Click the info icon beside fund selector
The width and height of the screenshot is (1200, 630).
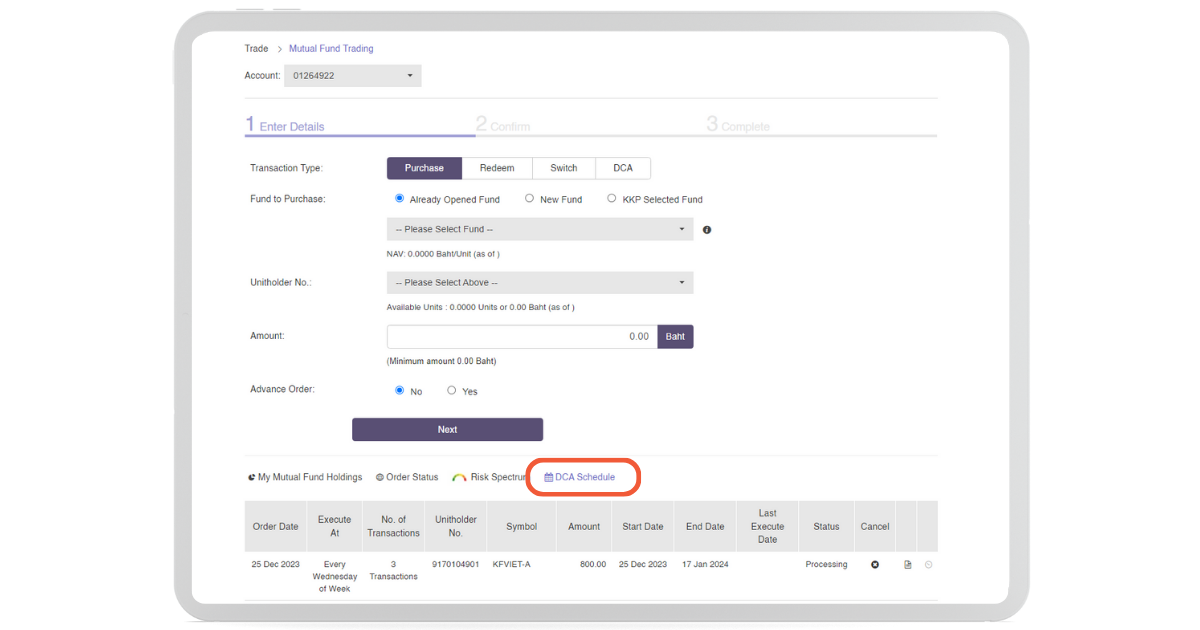tap(707, 230)
